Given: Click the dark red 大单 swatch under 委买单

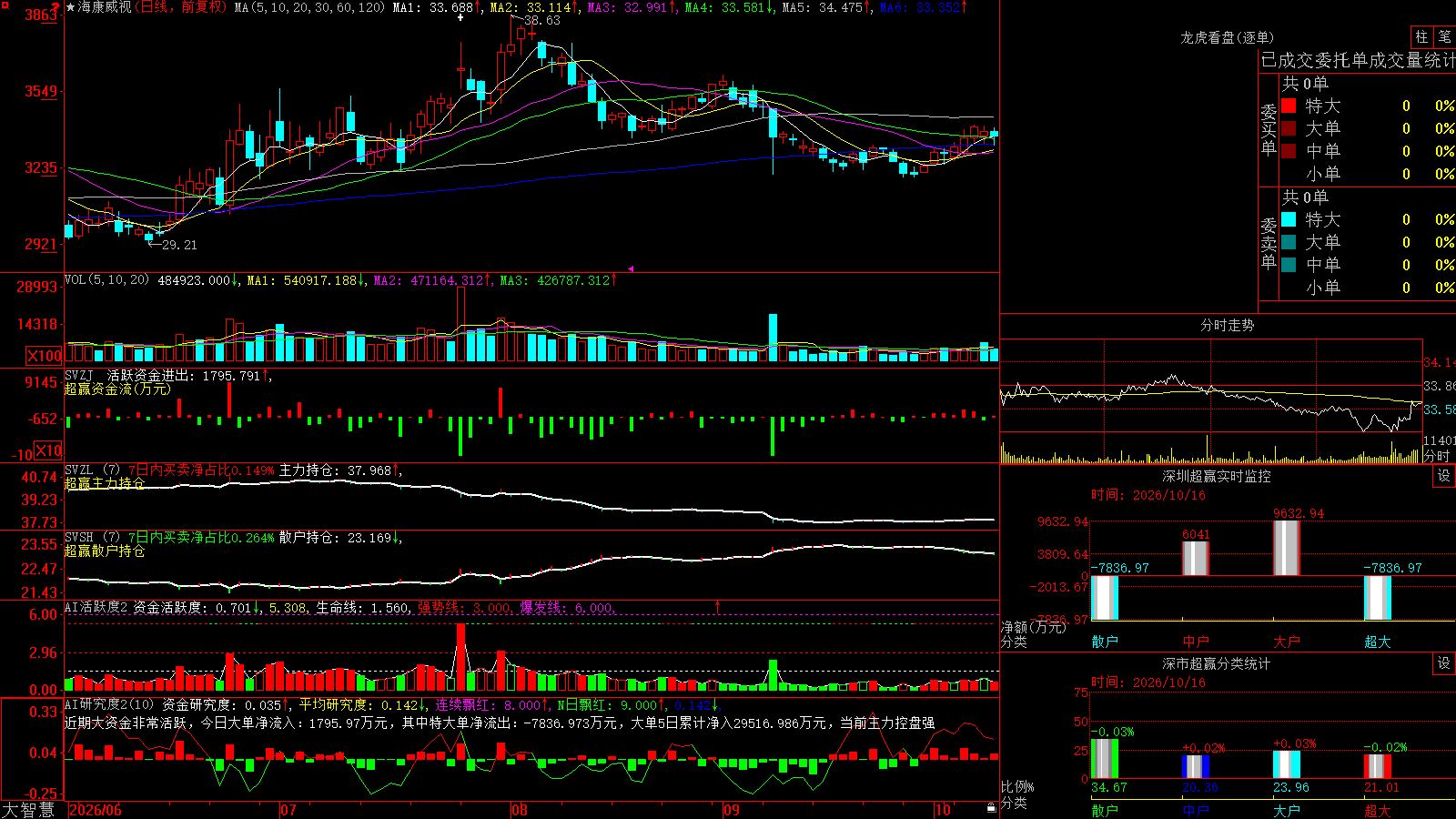Looking at the screenshot, I should coord(1289,128).
